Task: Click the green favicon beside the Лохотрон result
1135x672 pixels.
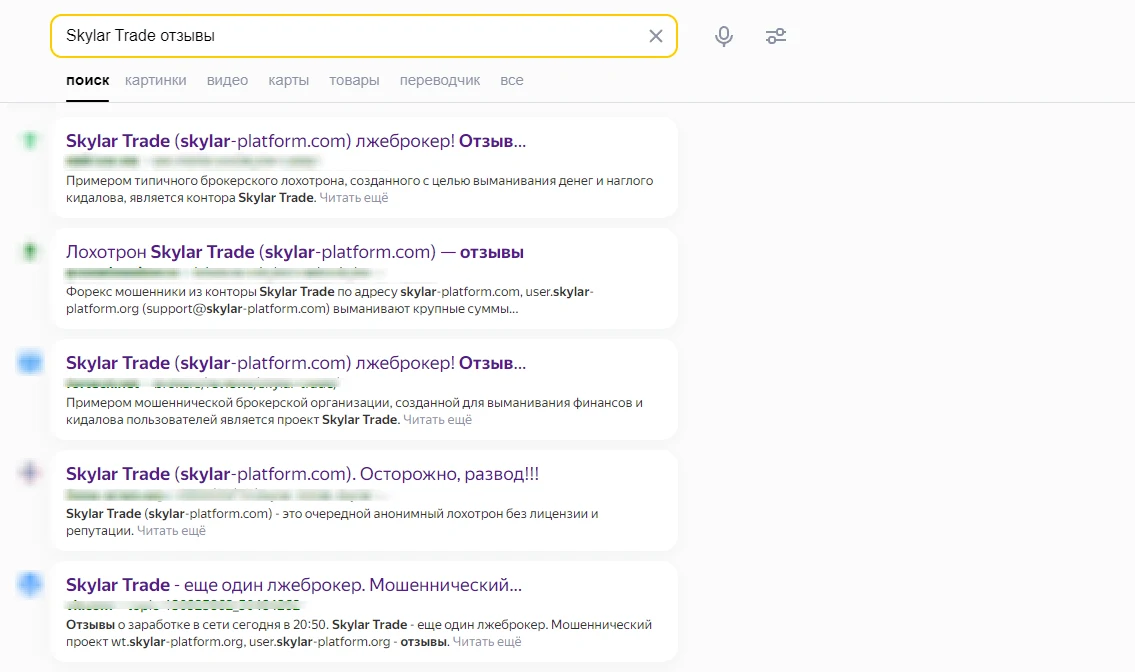Action: (x=30, y=251)
